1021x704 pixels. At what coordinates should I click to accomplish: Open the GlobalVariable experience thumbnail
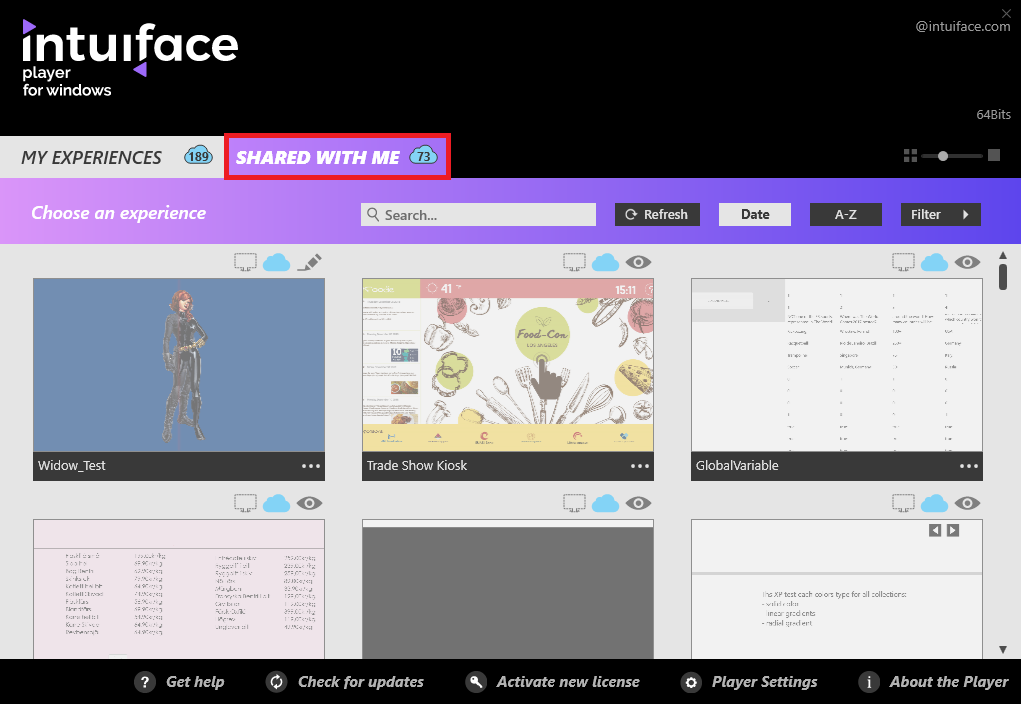pos(837,365)
